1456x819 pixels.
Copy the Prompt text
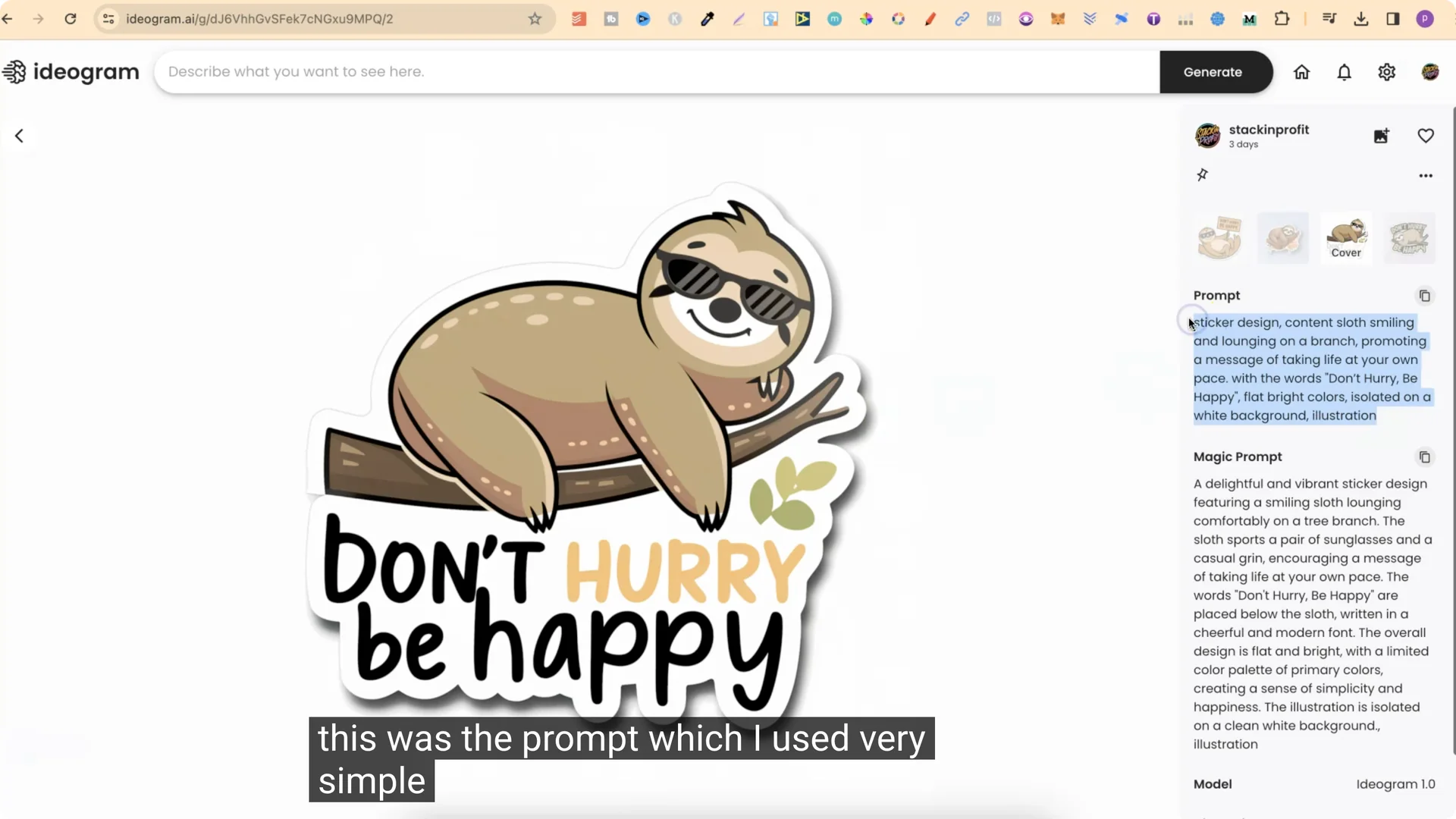[1424, 296]
